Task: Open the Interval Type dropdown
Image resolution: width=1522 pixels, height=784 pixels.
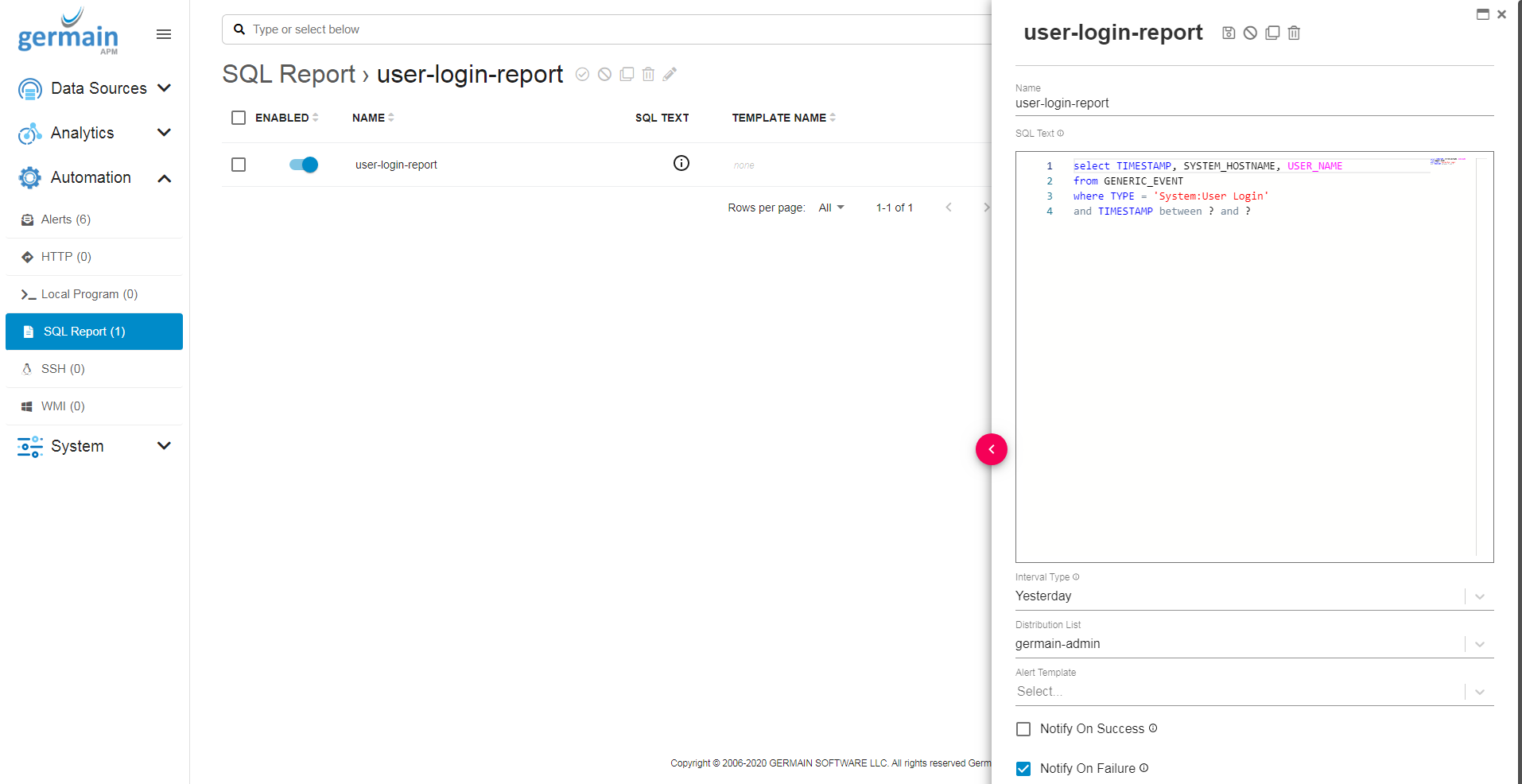Action: (1479, 596)
